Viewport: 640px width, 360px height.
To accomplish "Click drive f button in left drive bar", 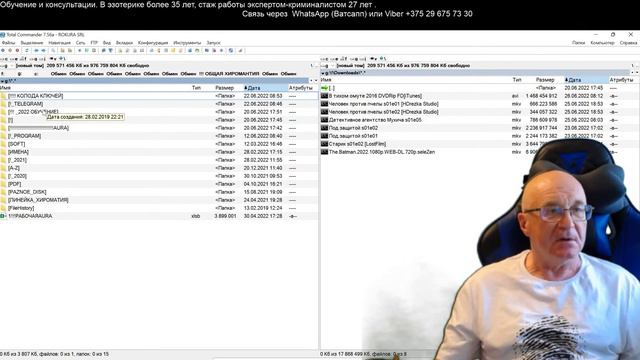I will click(x=22, y=59).
